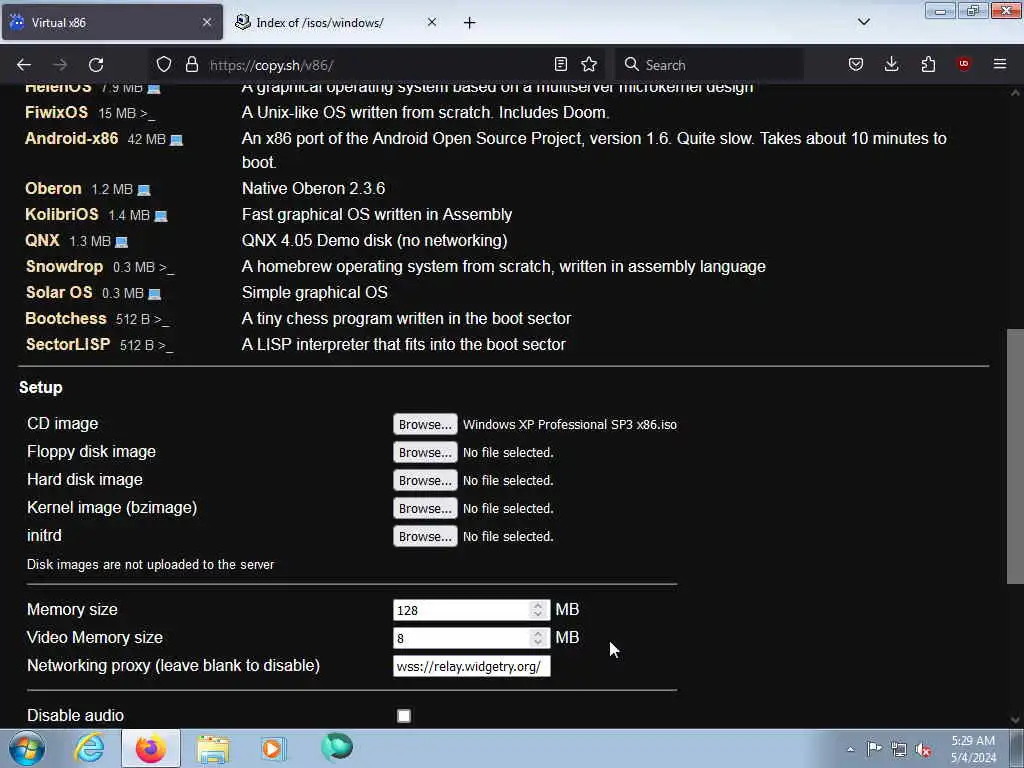Open the tracking protection shield icon
Screen dimensions: 1024x768
pyautogui.click(x=164, y=65)
